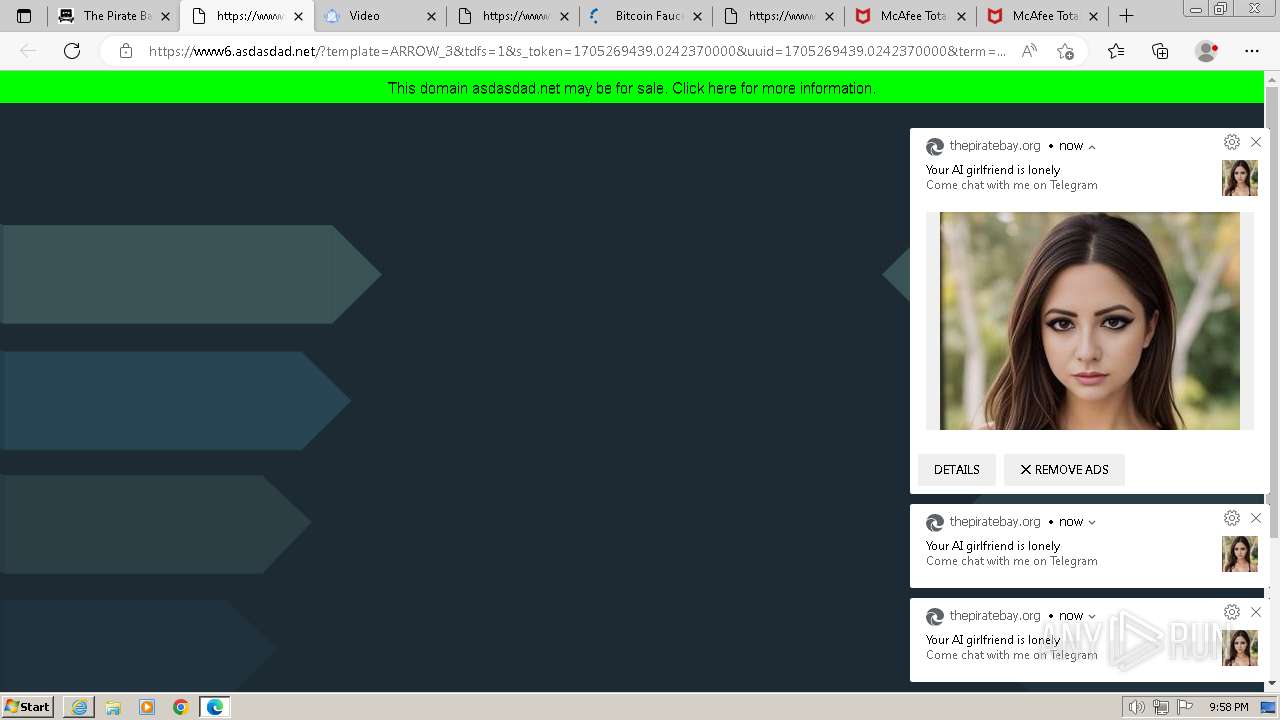The width and height of the screenshot is (1280, 720).
Task: Open settings gear on expanded notification
Action: pos(1232,142)
